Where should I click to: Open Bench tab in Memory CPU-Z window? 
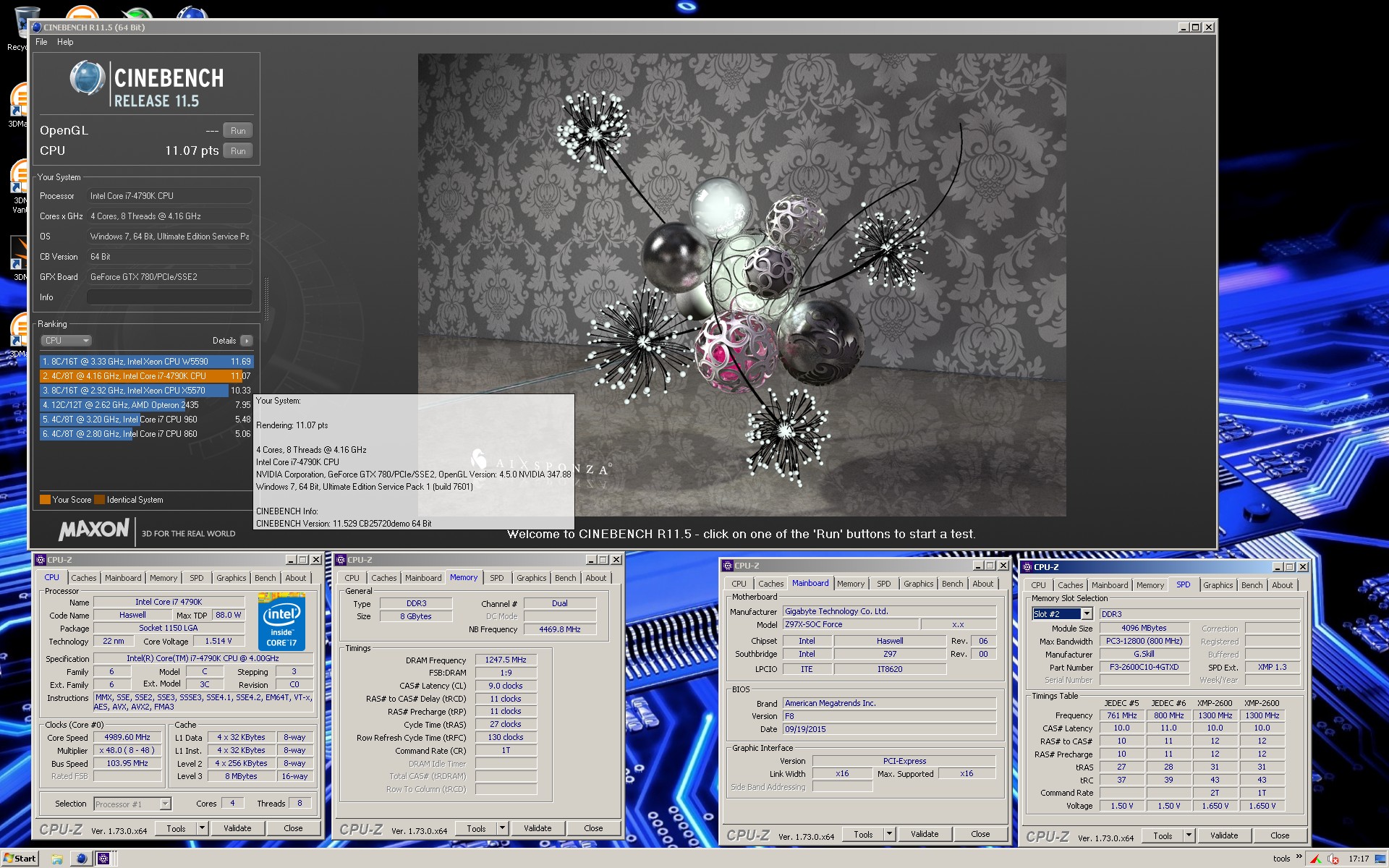[x=566, y=578]
